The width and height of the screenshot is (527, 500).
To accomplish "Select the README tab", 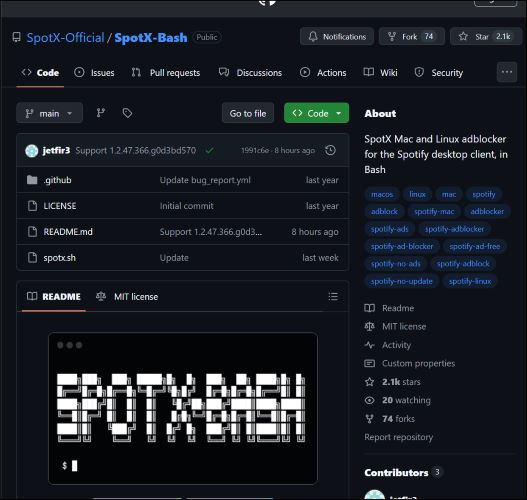I will pyautogui.click(x=54, y=296).
